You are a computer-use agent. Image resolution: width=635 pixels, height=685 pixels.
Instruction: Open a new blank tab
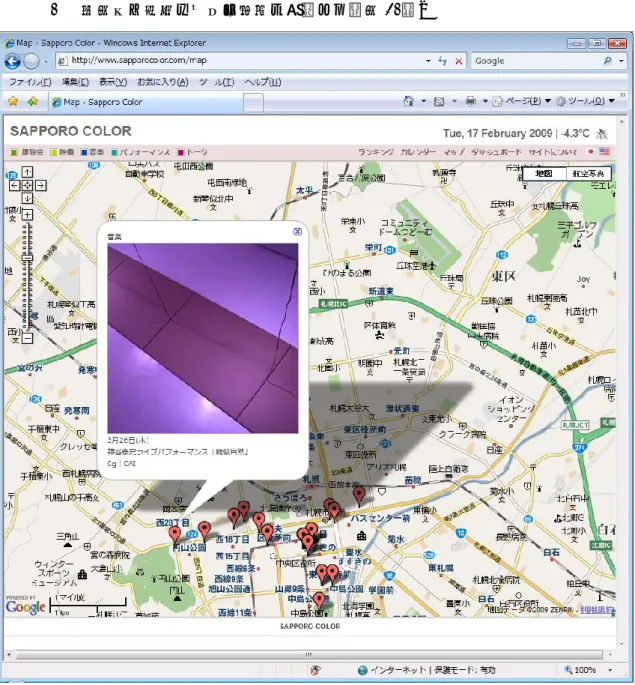[x=253, y=103]
